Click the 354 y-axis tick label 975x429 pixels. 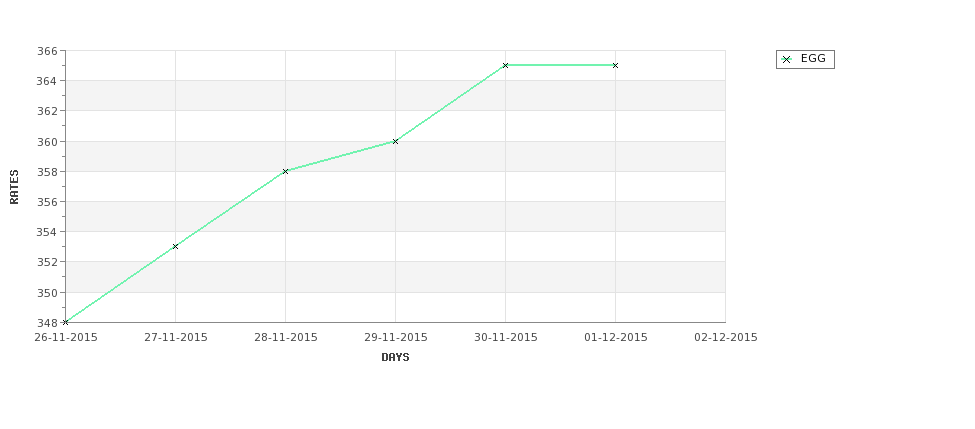pos(47,232)
